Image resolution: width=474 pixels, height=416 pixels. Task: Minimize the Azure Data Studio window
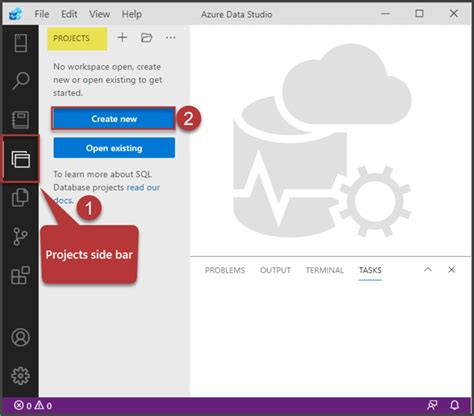coord(385,14)
